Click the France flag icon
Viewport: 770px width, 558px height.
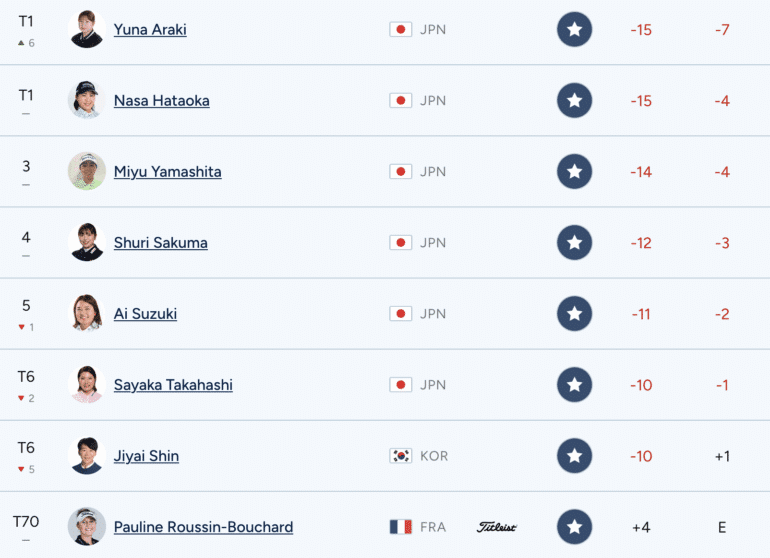pos(400,527)
